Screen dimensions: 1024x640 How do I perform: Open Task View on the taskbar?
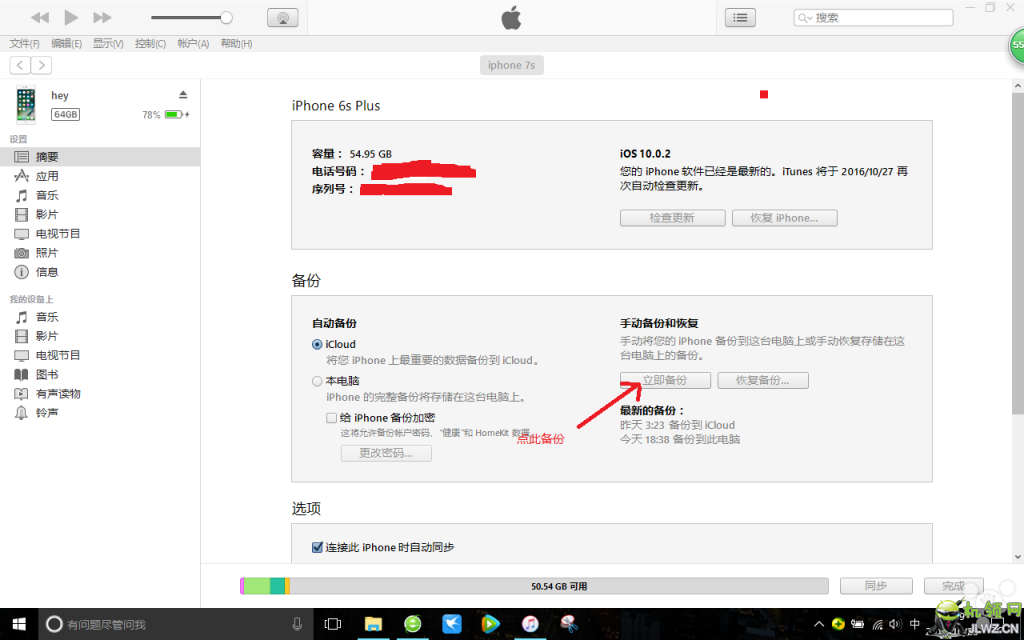(x=333, y=624)
